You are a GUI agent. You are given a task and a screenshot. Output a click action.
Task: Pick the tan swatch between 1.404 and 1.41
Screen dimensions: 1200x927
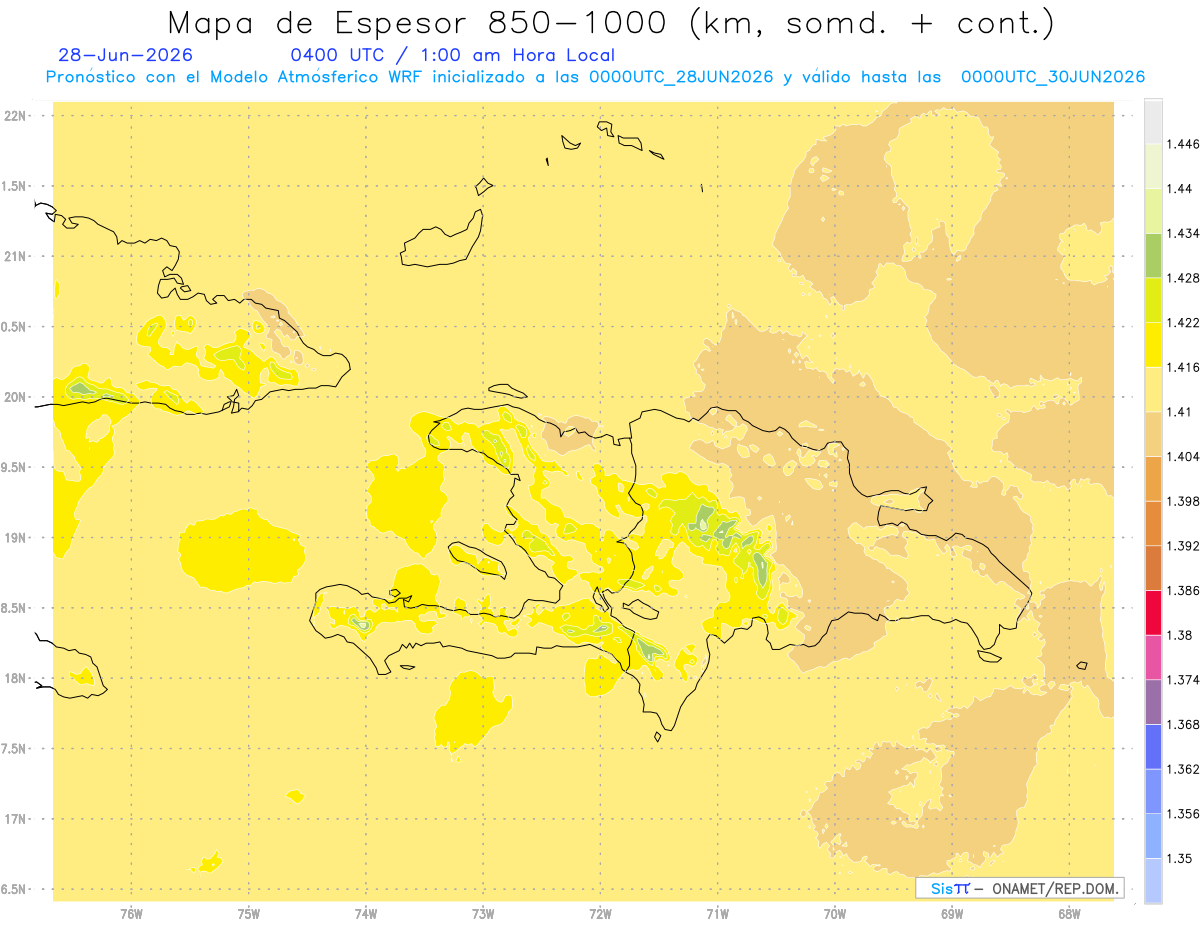click(x=1153, y=433)
